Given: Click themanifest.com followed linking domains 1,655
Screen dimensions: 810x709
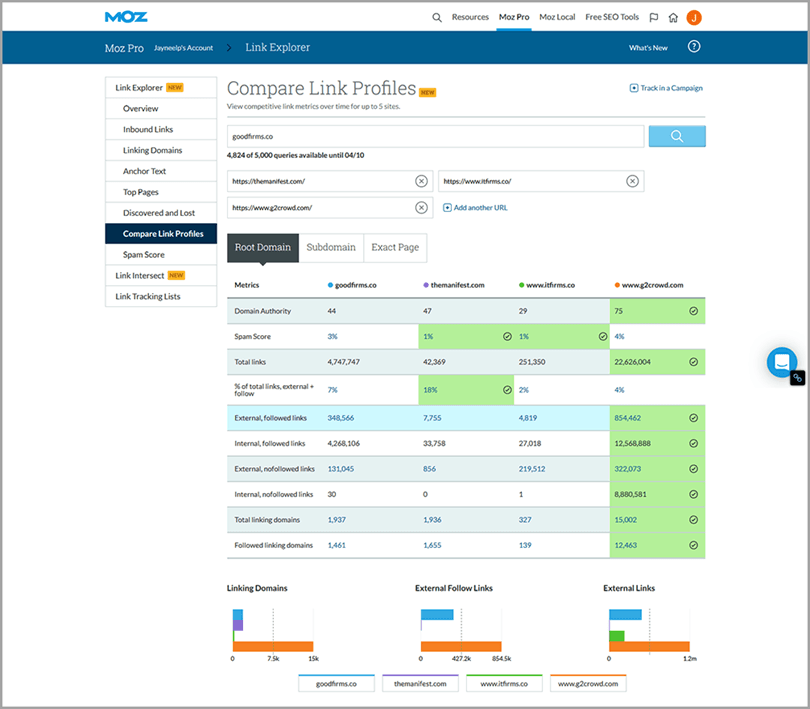Looking at the screenshot, I should pyautogui.click(x=432, y=545).
